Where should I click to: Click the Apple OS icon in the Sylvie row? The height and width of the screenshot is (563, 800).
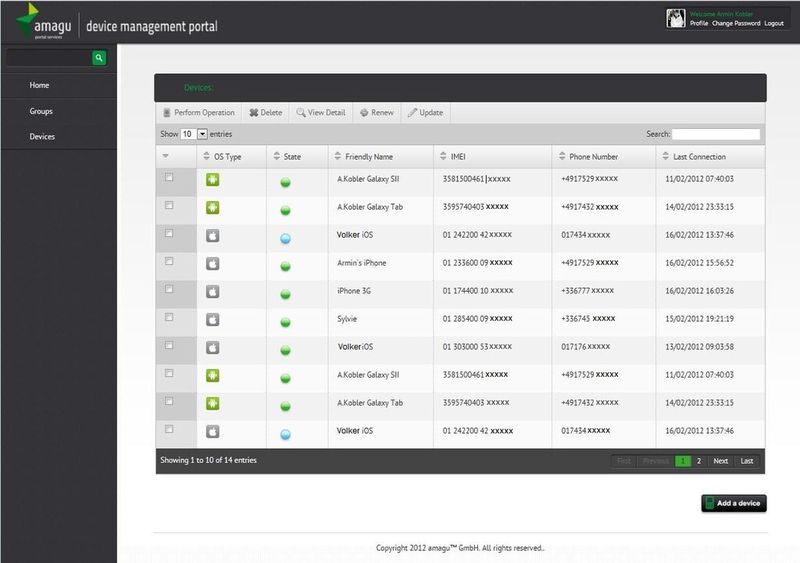click(213, 320)
